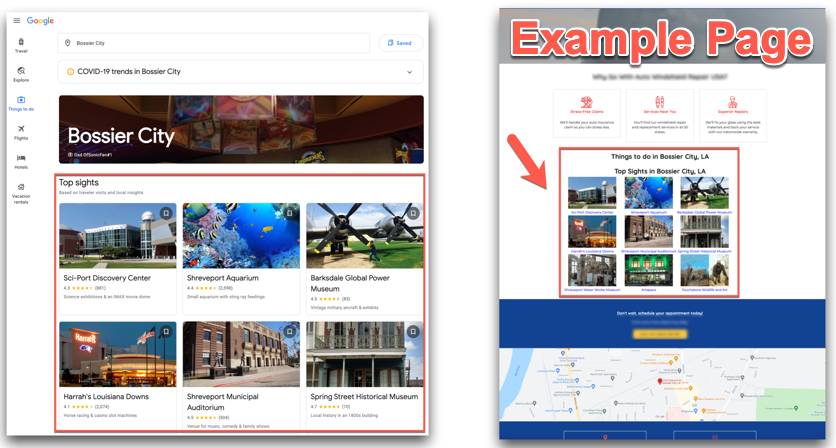Click the Shreveport Municipal Auditorium link on example page
Viewport: 836px width, 448px height.
tap(649, 251)
